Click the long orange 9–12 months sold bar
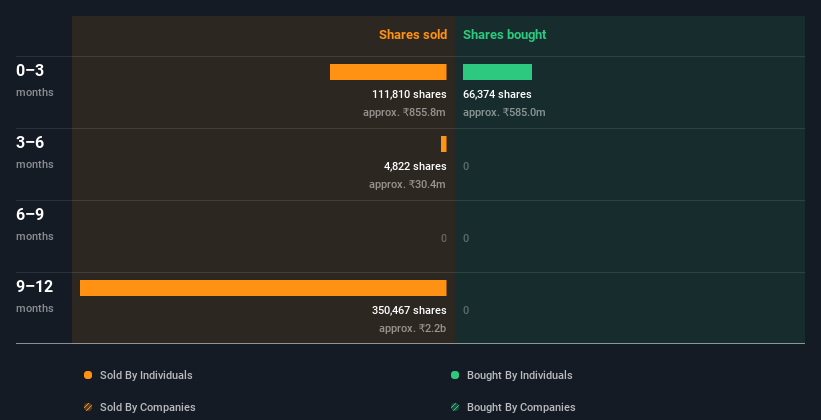Viewport: 821px width, 420px height. point(263,288)
